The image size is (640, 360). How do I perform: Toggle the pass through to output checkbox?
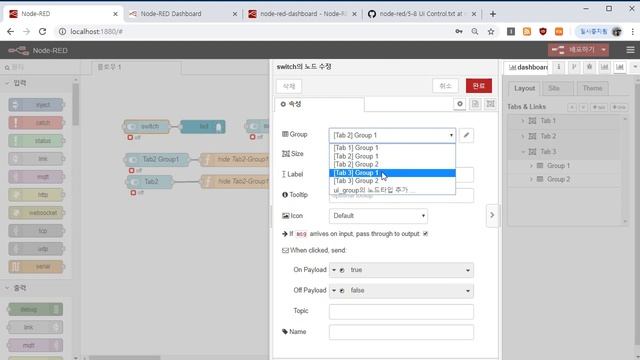tap(425, 234)
